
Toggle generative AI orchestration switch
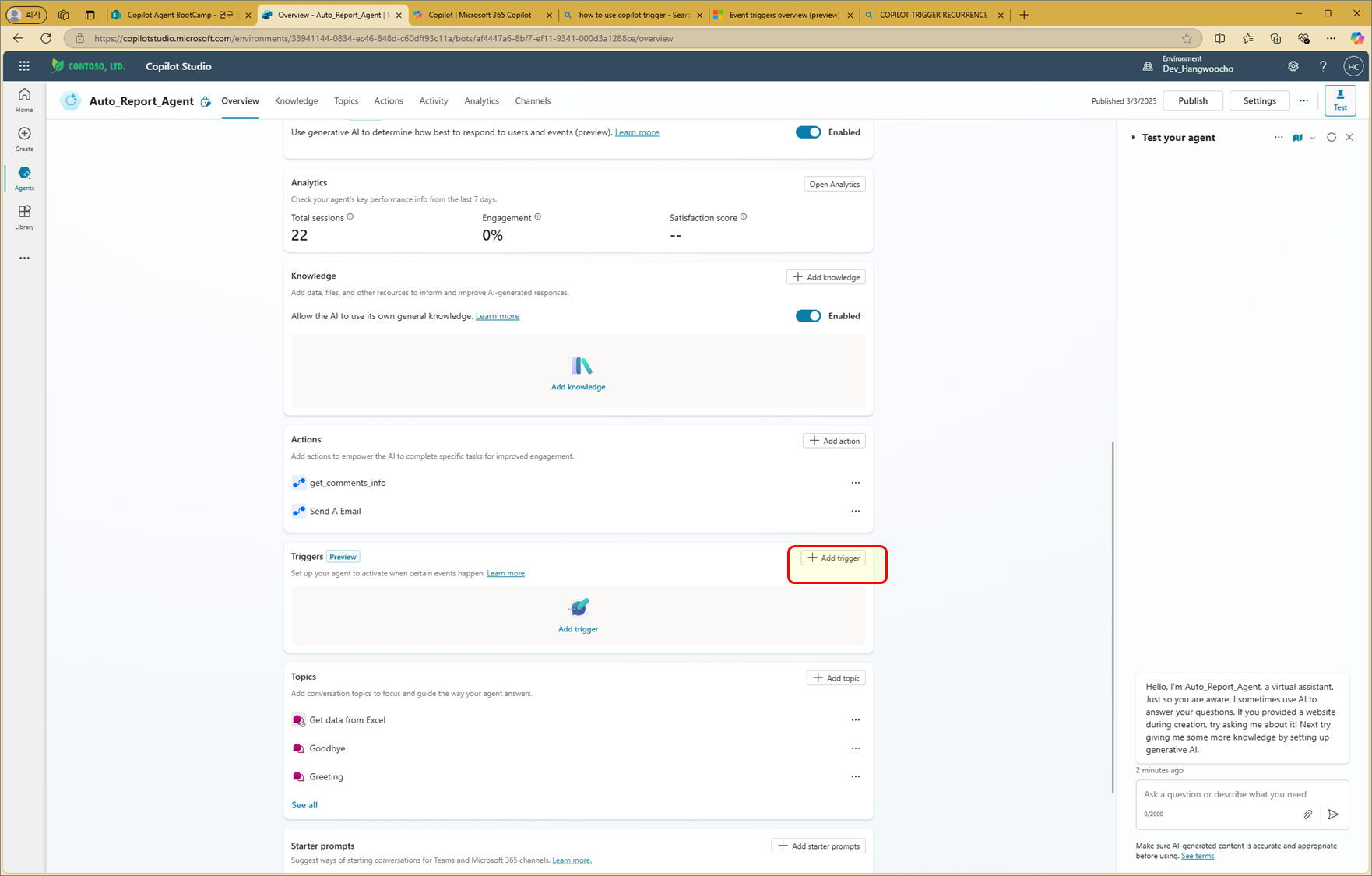808,132
